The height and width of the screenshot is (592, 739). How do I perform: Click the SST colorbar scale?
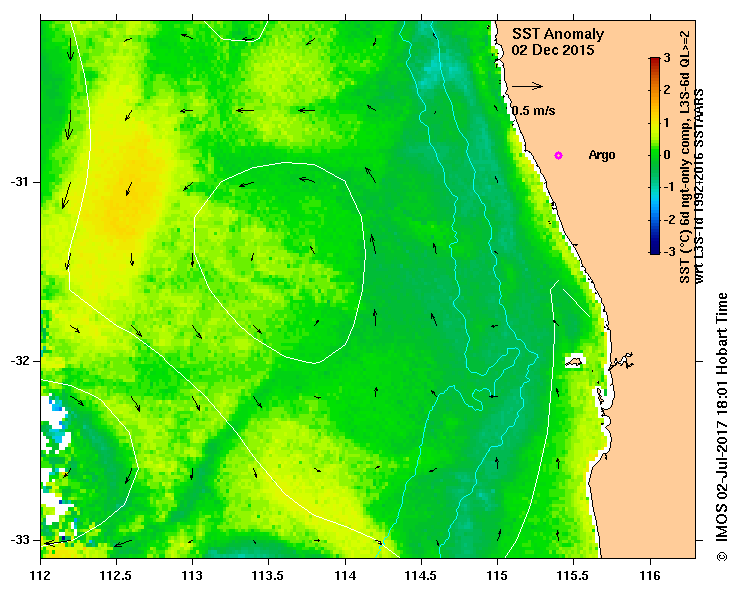[655, 156]
